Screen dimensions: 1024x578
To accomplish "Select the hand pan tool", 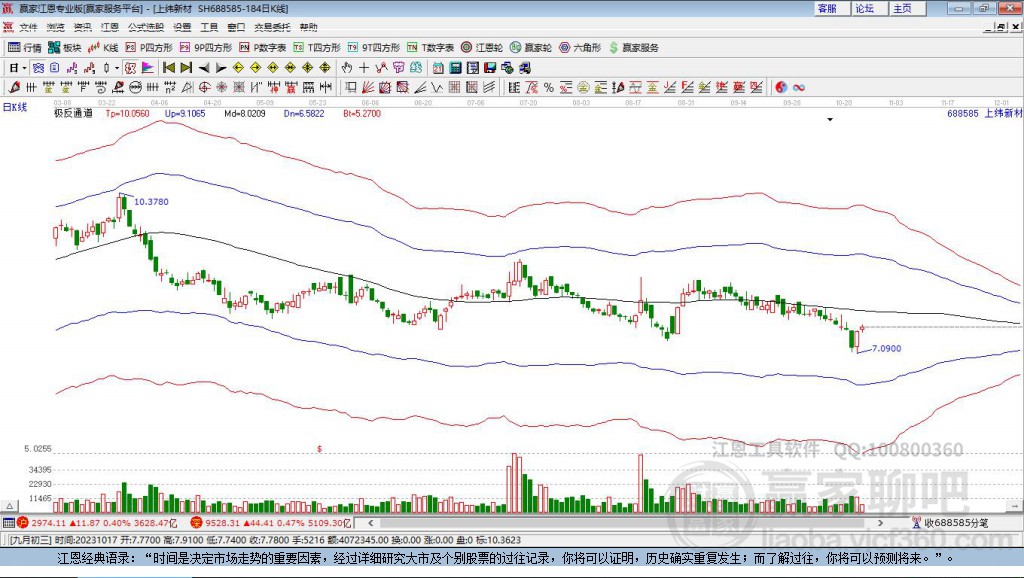I will pyautogui.click(x=347, y=68).
